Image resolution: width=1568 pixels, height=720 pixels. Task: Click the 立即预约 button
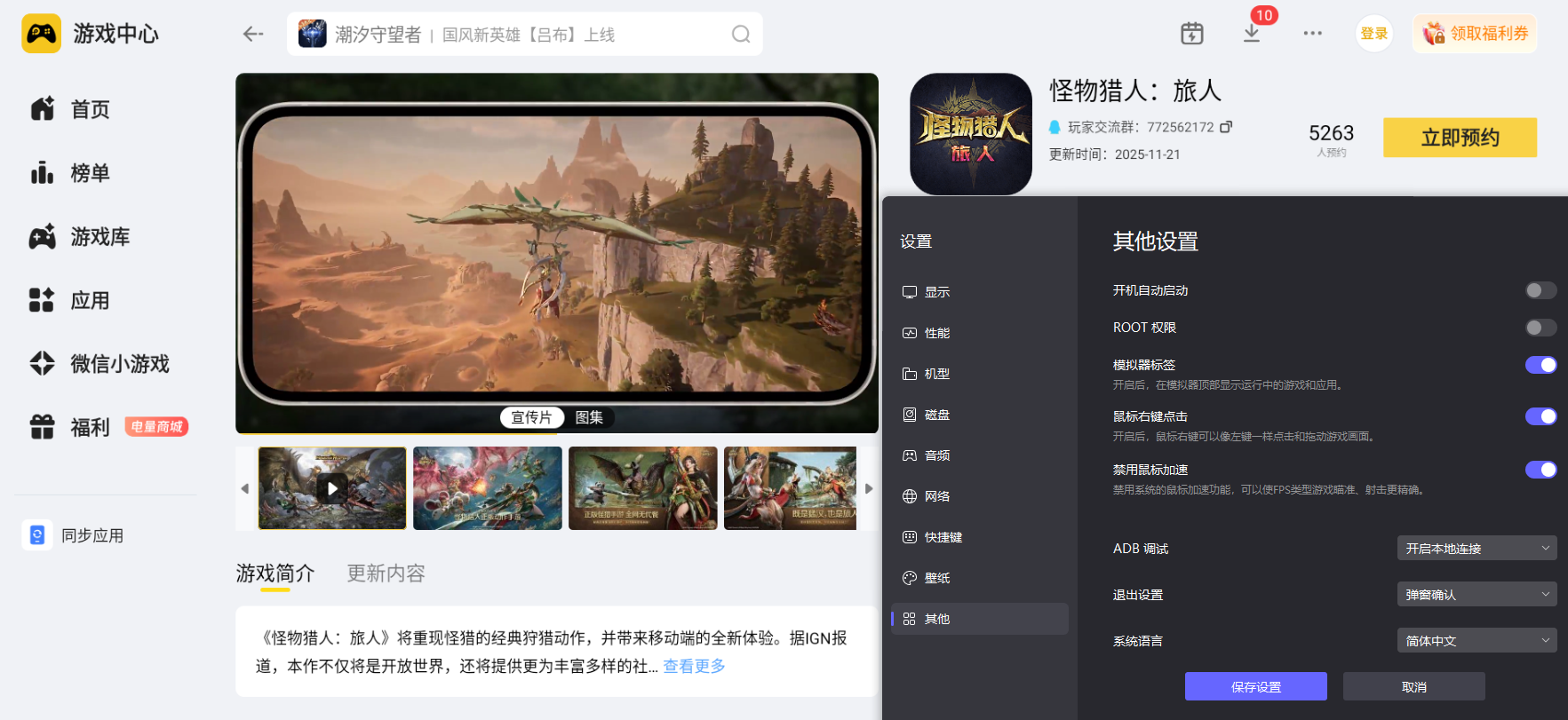(x=1460, y=138)
